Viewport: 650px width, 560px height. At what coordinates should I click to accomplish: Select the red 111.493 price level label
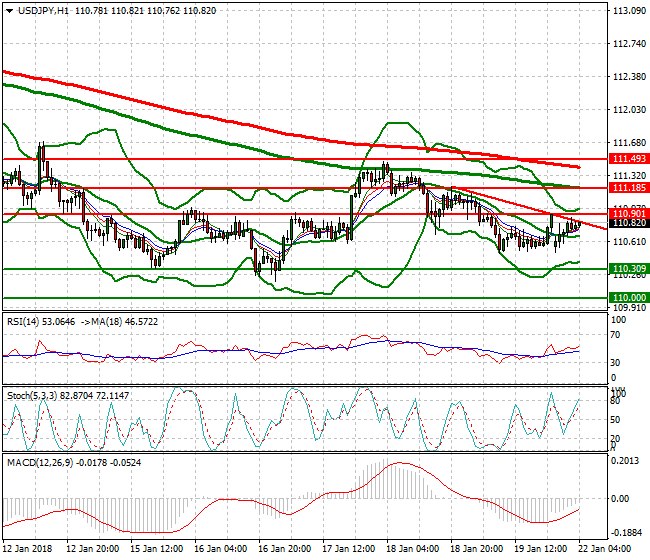(629, 159)
